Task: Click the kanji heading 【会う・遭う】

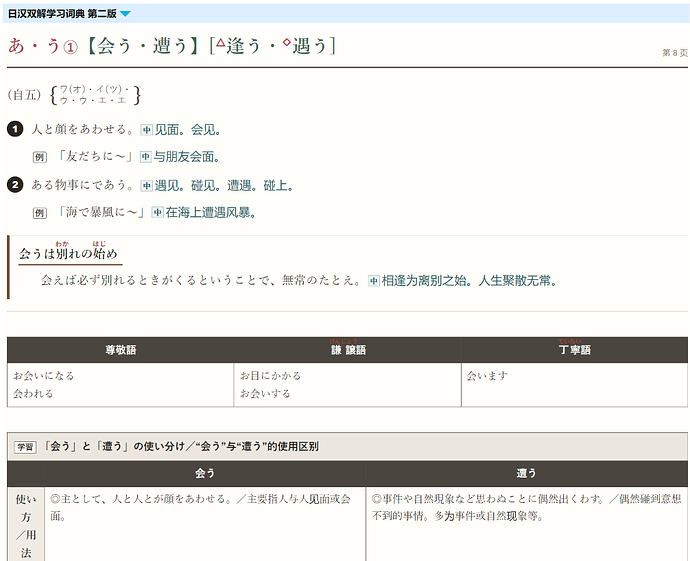Action: [144, 46]
